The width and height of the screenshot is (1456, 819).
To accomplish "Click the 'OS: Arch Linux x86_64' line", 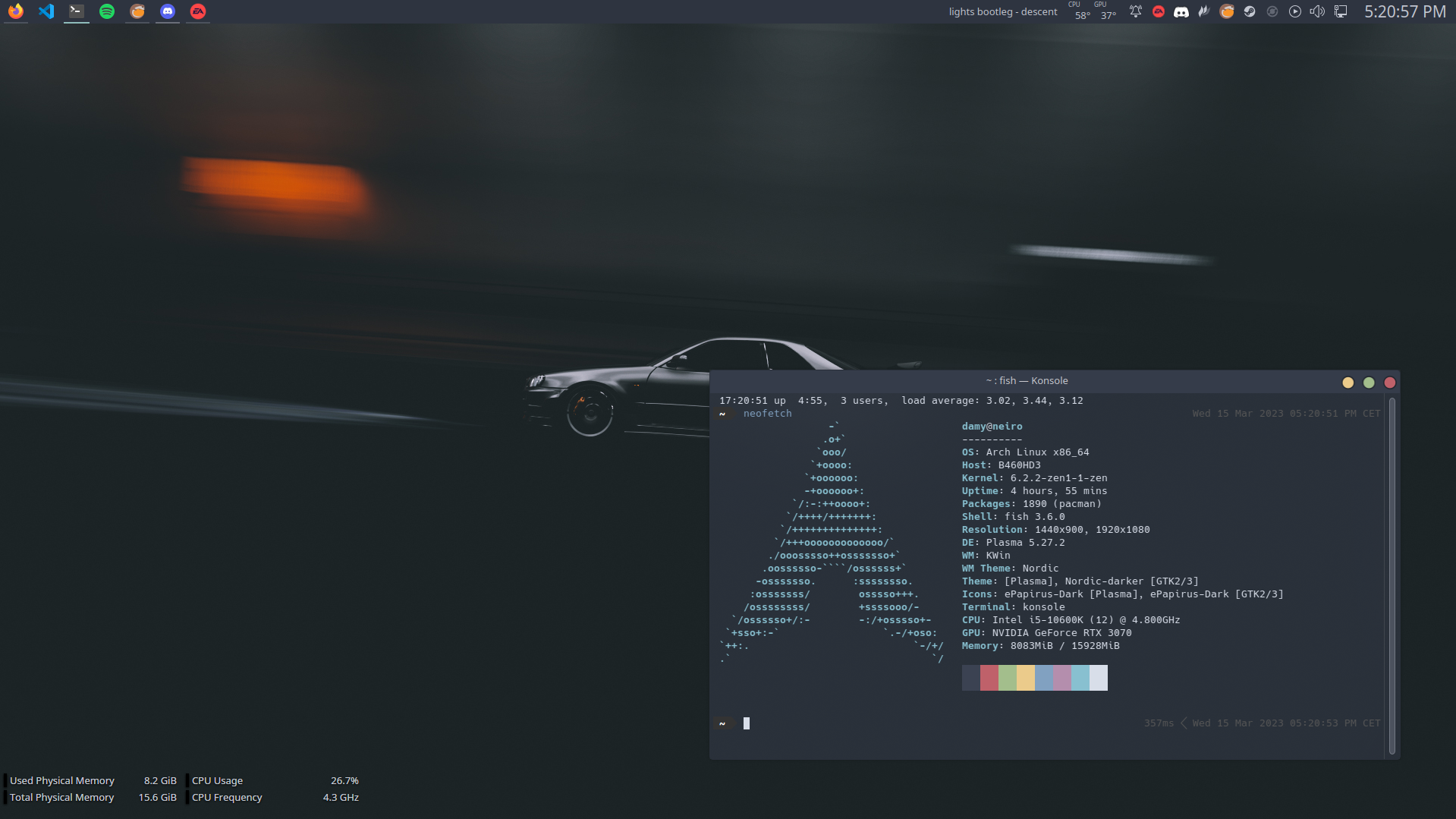I will (1025, 452).
